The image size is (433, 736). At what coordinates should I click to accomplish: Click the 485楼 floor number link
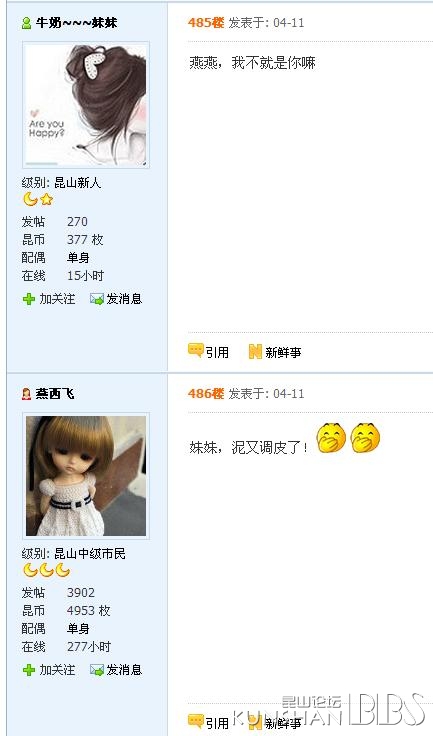pyautogui.click(x=206, y=23)
